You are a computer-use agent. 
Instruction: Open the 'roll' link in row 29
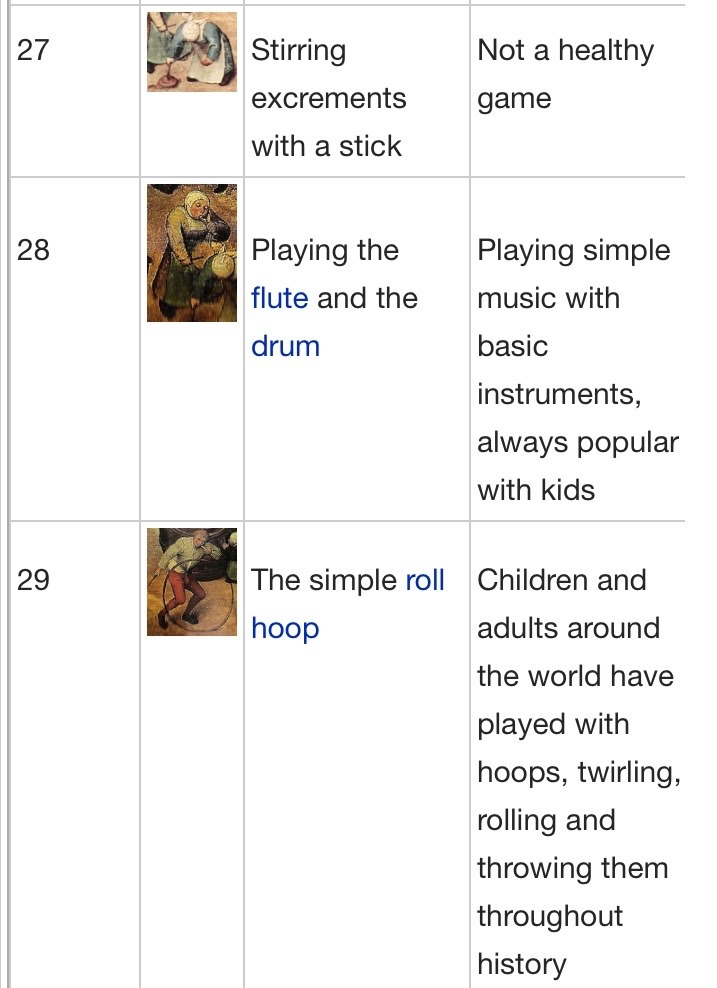[x=424, y=580]
